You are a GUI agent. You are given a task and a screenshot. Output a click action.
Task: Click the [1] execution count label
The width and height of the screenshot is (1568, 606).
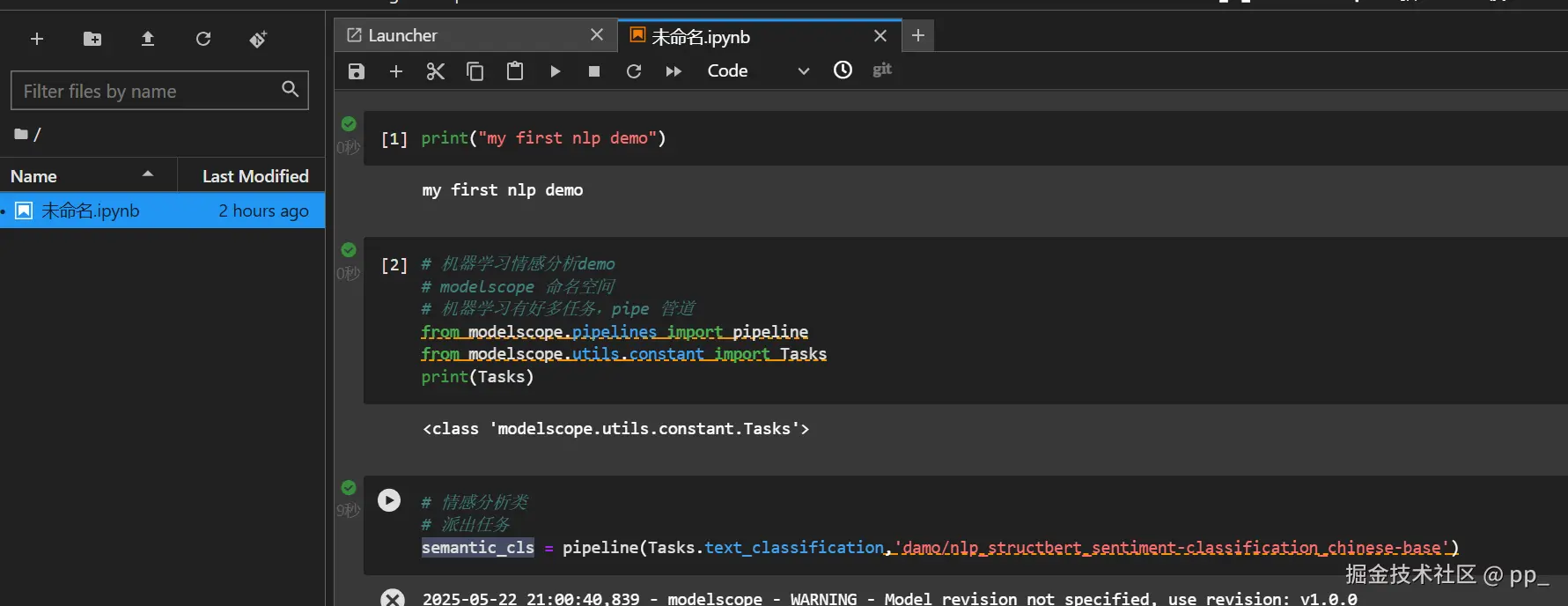click(x=394, y=138)
